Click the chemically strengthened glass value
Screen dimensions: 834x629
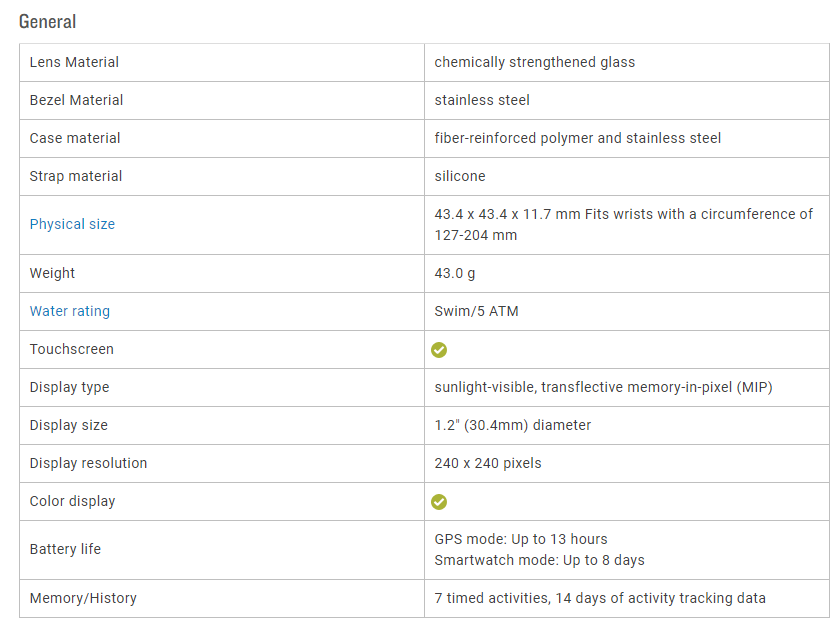coord(534,62)
